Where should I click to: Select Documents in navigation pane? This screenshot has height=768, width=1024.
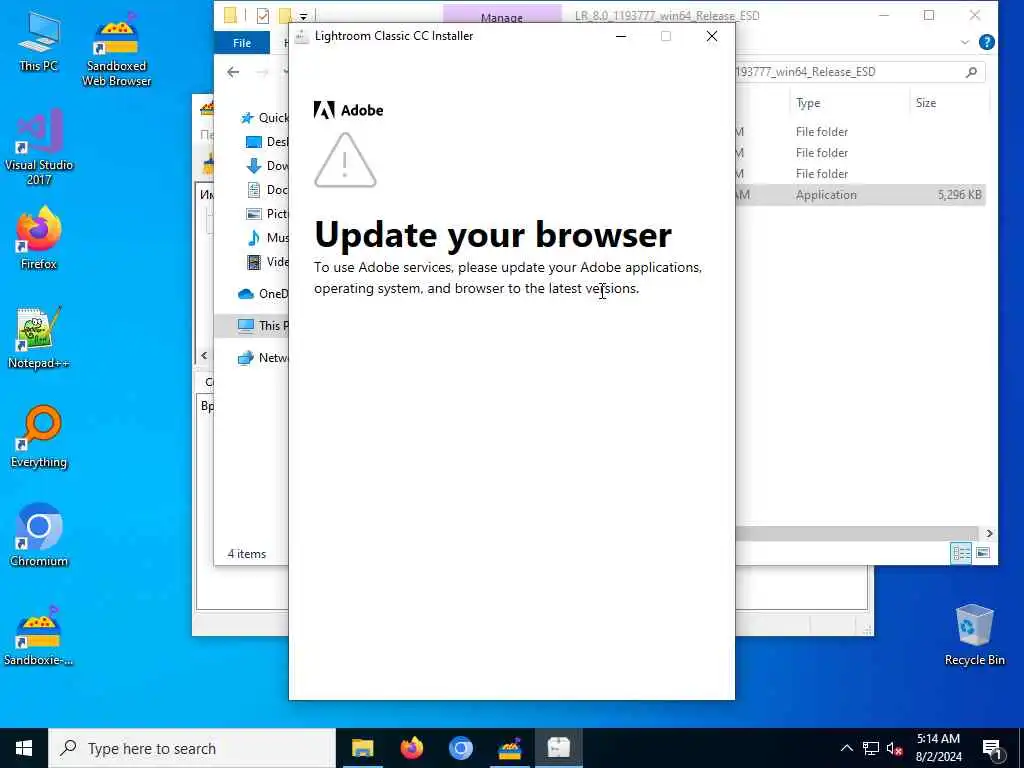[x=266, y=189]
